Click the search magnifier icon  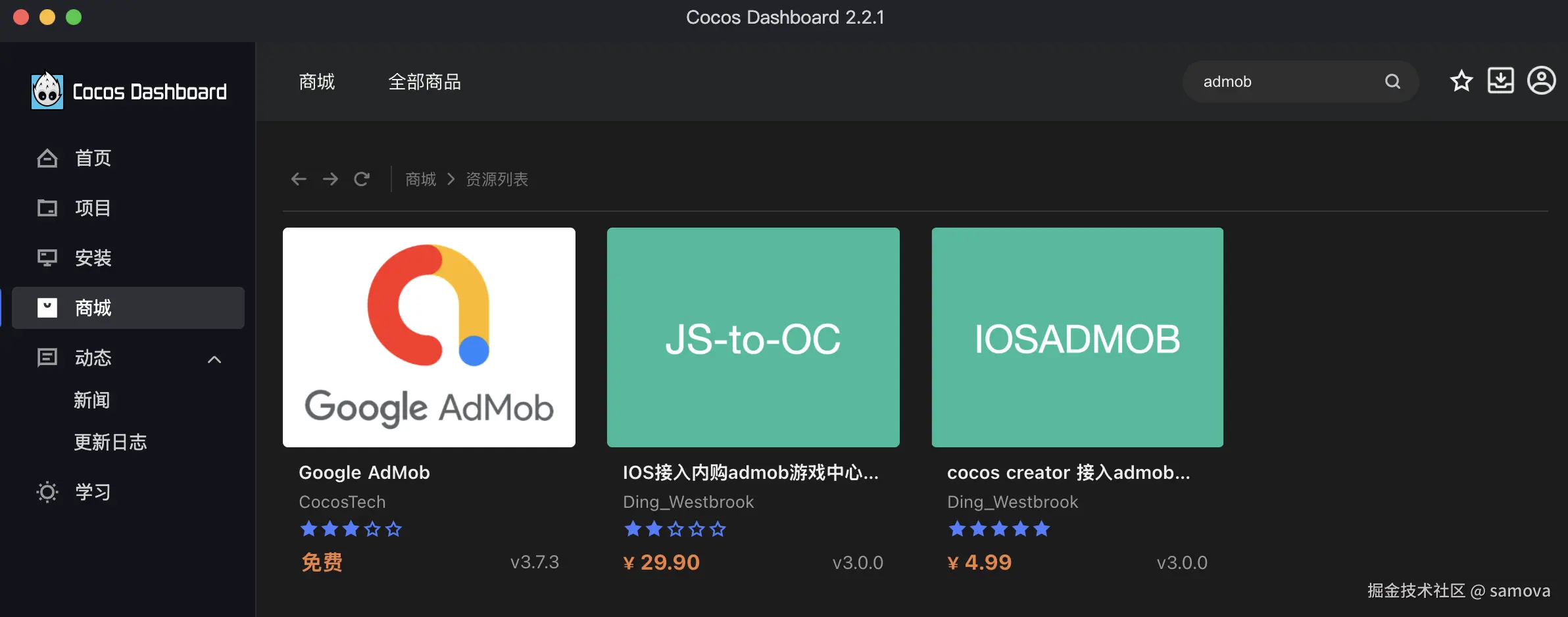[1392, 81]
